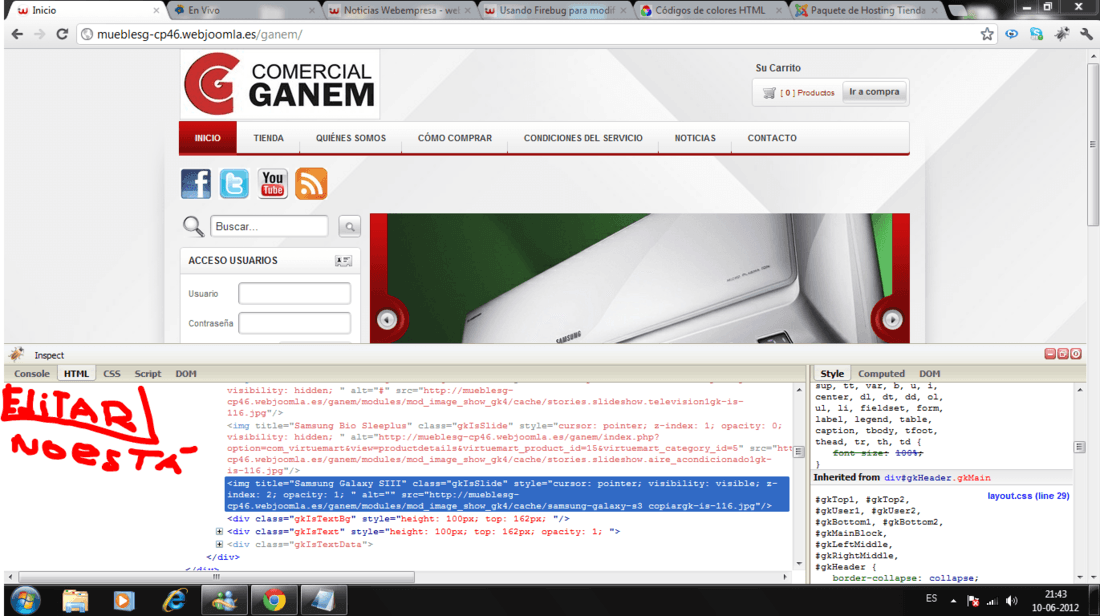Click the Comercial Ganem logo
The width and height of the screenshot is (1100, 616).
pyautogui.click(x=280, y=84)
